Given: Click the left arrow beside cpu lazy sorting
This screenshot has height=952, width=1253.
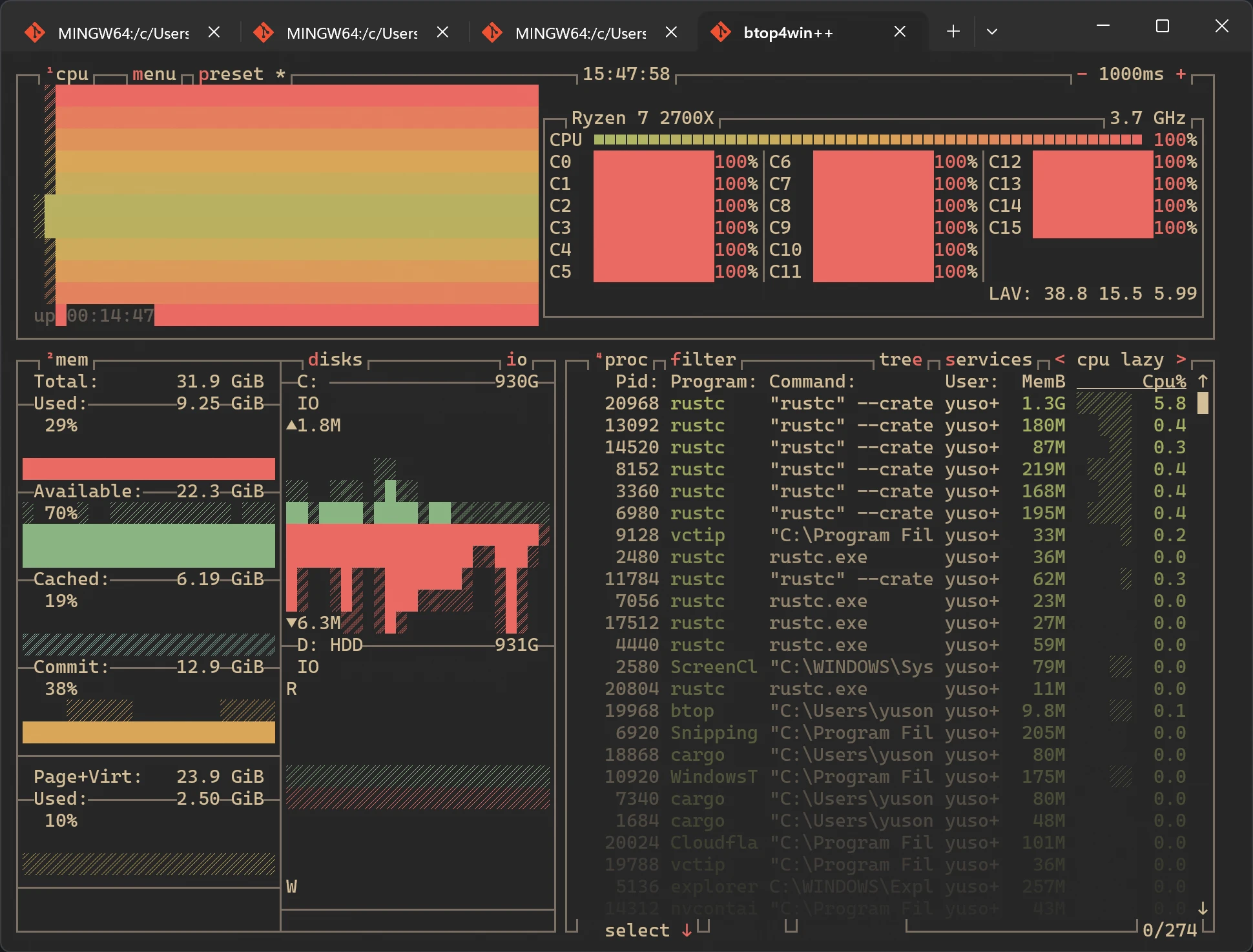Looking at the screenshot, I should point(1060,359).
